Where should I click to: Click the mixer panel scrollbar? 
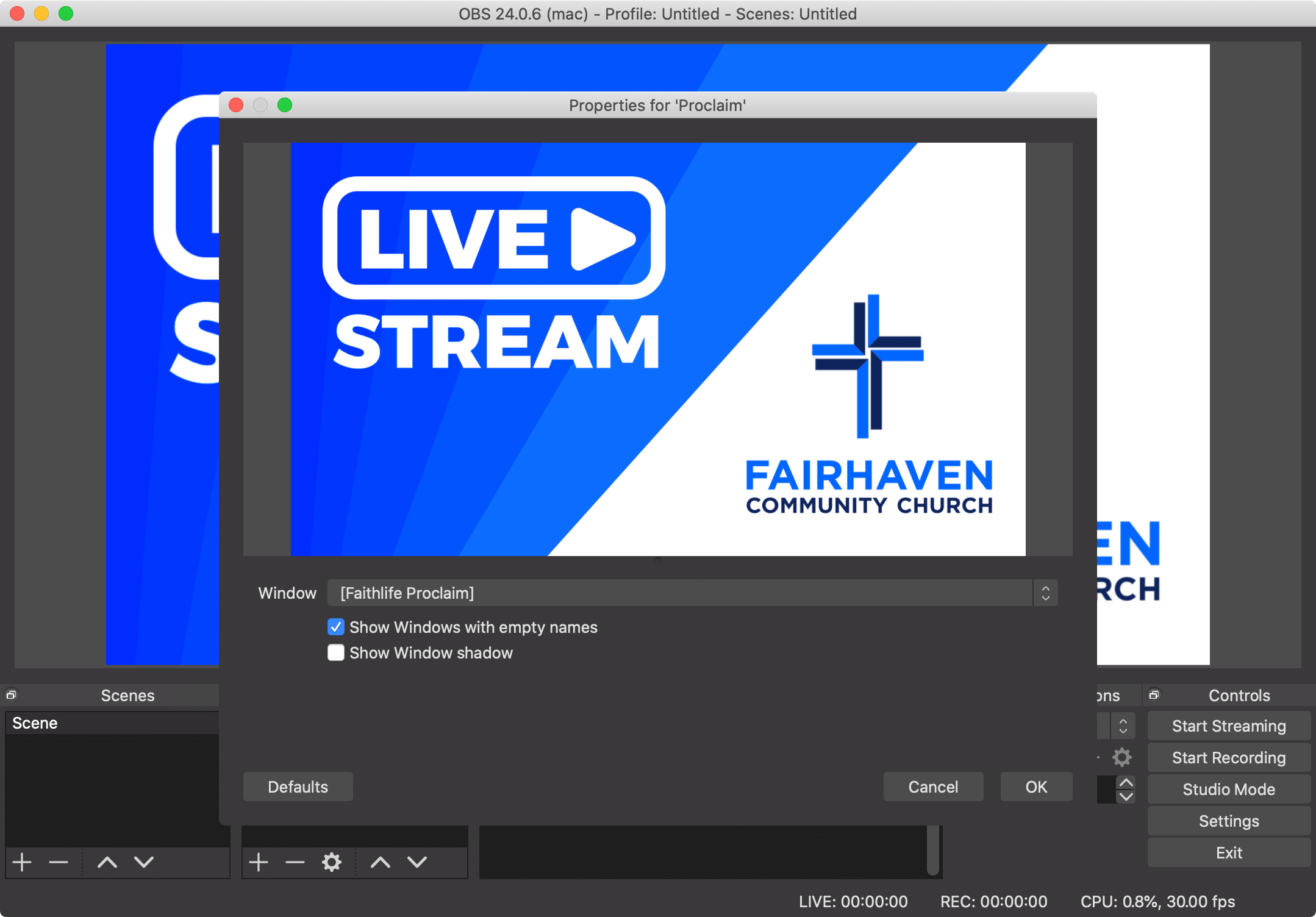pyautogui.click(x=933, y=850)
